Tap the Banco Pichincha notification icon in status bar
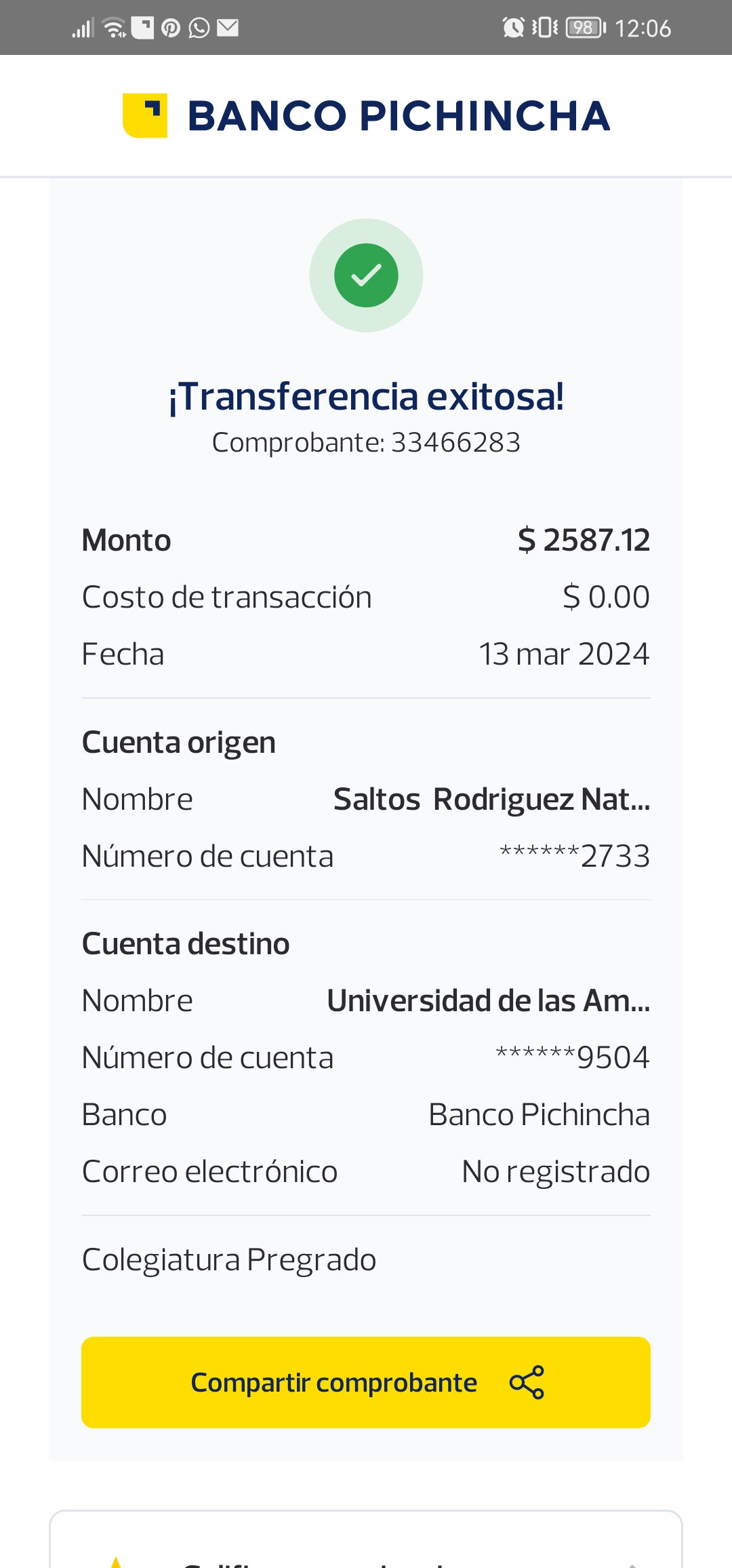 click(142, 28)
